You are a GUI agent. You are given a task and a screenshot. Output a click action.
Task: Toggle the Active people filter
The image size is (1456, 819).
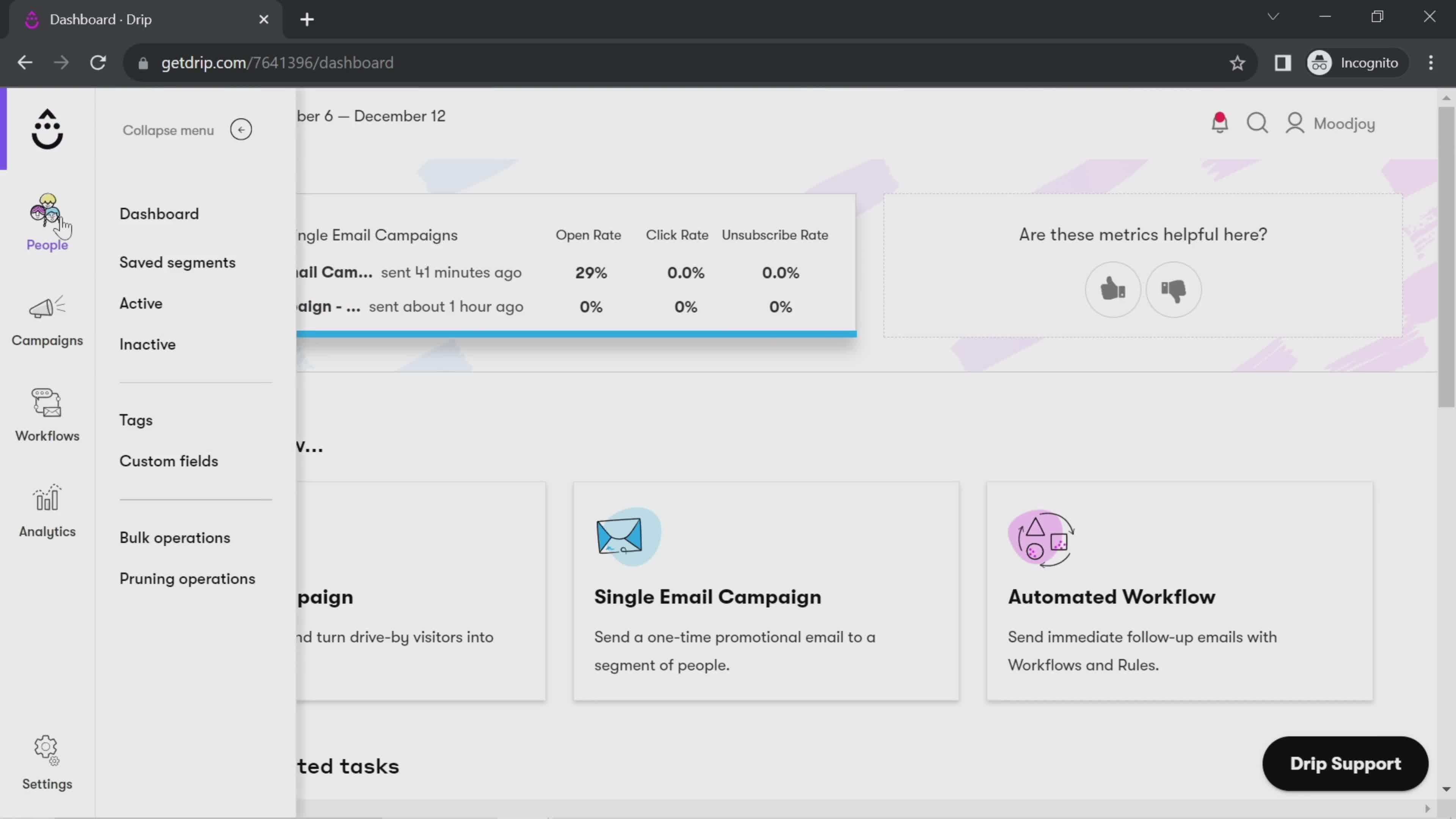point(141,303)
